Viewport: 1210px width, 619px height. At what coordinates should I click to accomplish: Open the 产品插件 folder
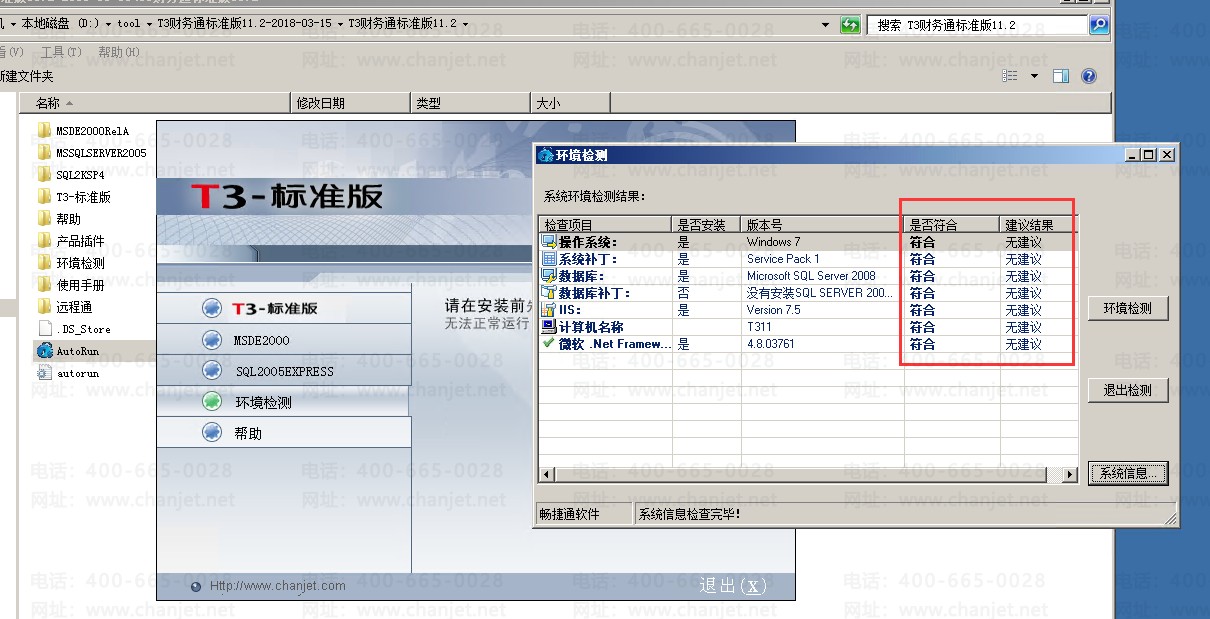click(71, 241)
